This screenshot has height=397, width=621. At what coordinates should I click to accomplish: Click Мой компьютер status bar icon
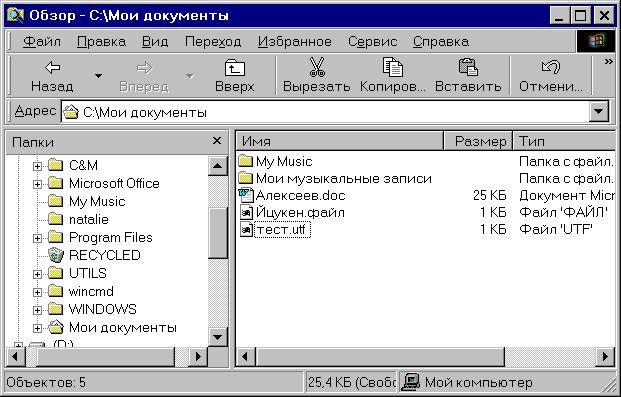click(411, 382)
